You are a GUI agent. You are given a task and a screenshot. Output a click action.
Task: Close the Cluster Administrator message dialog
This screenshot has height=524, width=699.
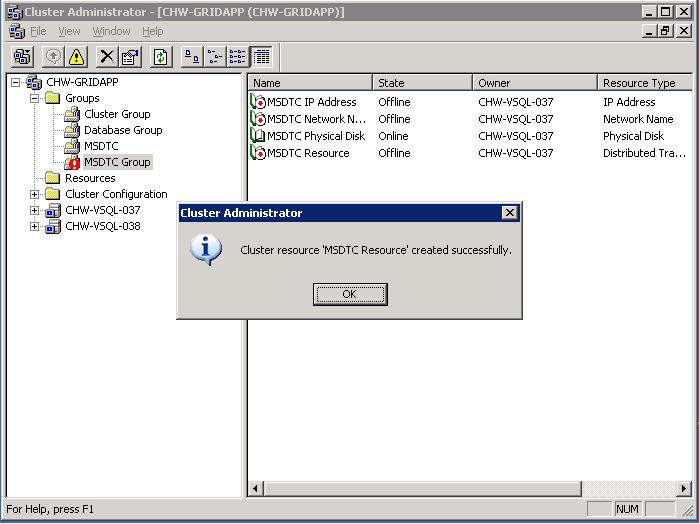click(510, 213)
